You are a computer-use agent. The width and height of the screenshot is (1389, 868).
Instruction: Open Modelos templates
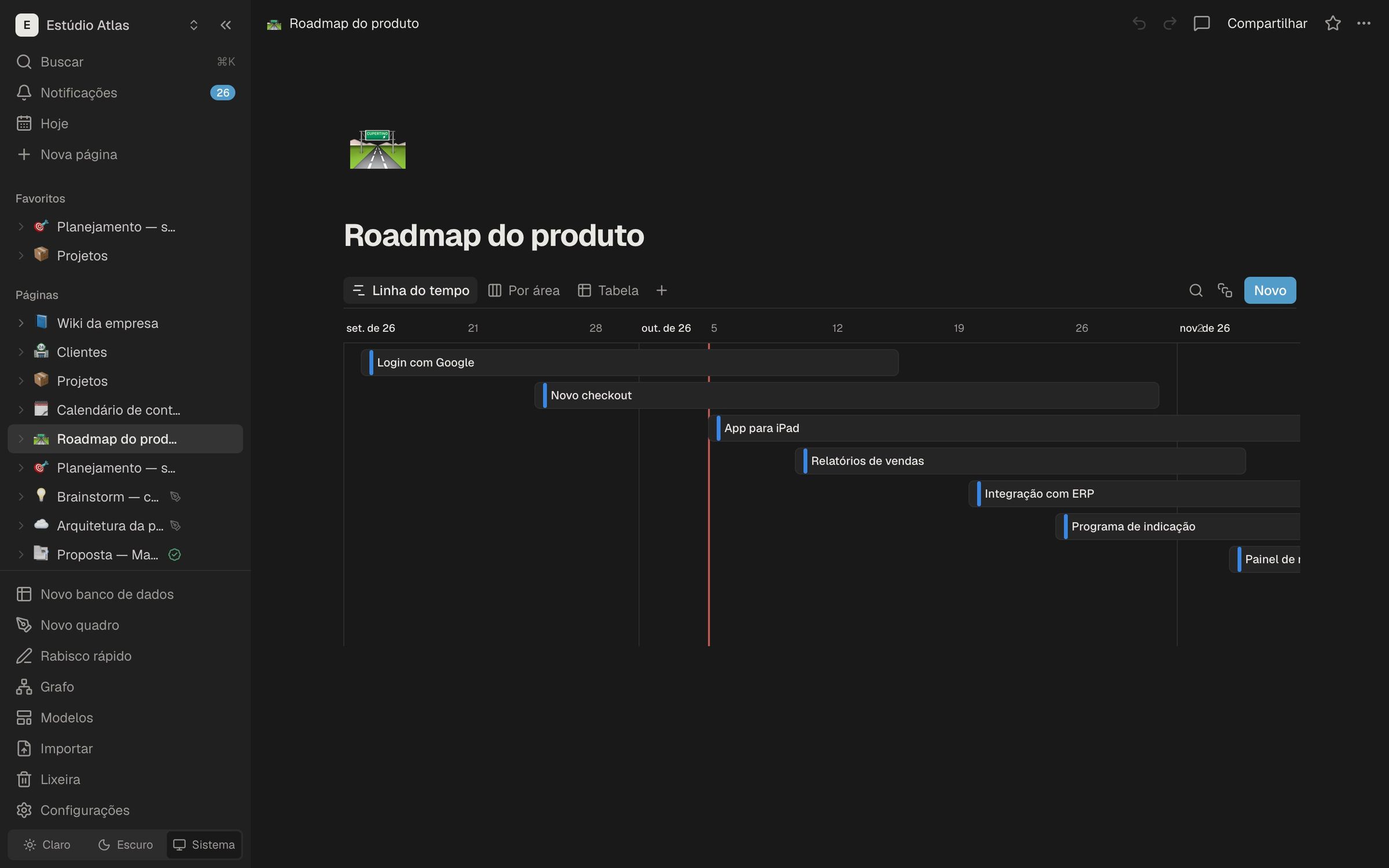[125, 718]
